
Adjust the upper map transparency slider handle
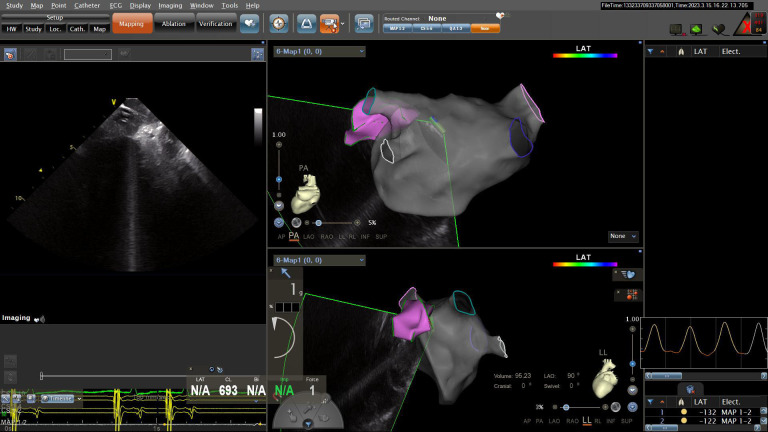coord(318,223)
